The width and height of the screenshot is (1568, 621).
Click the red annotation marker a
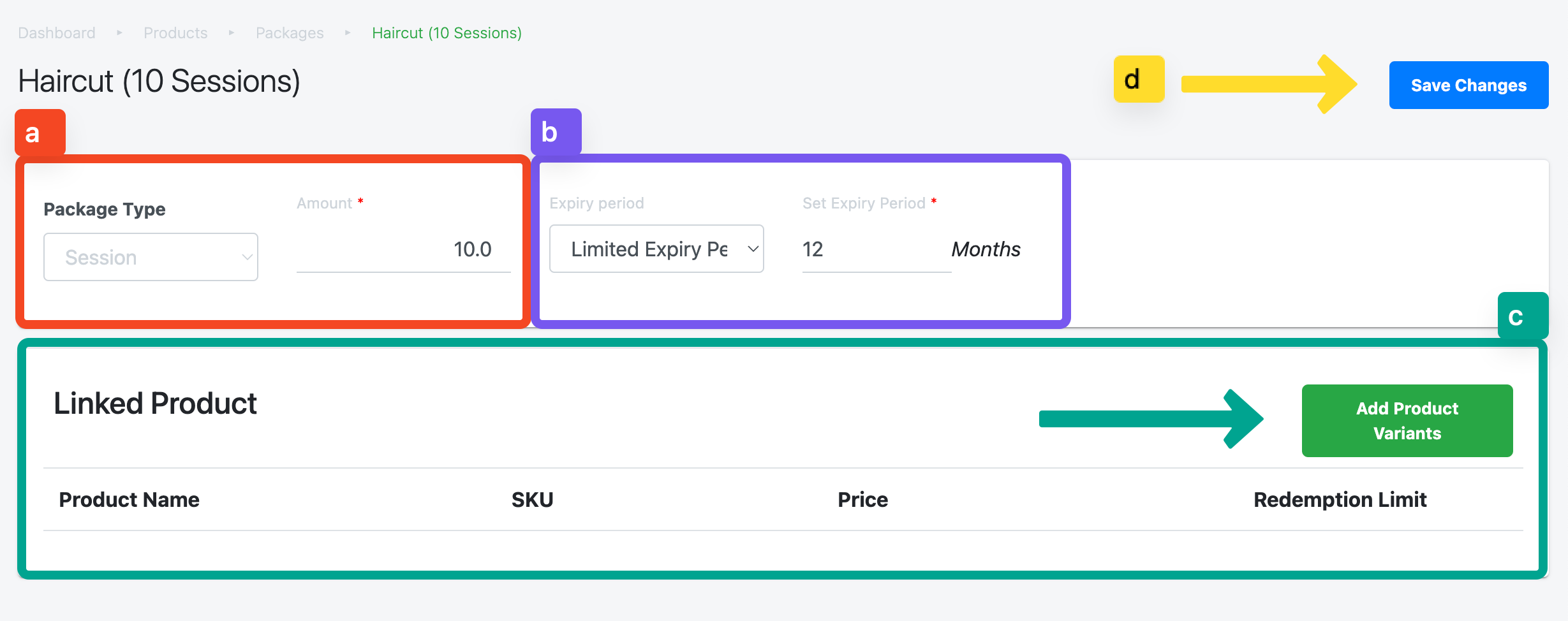tap(40, 133)
